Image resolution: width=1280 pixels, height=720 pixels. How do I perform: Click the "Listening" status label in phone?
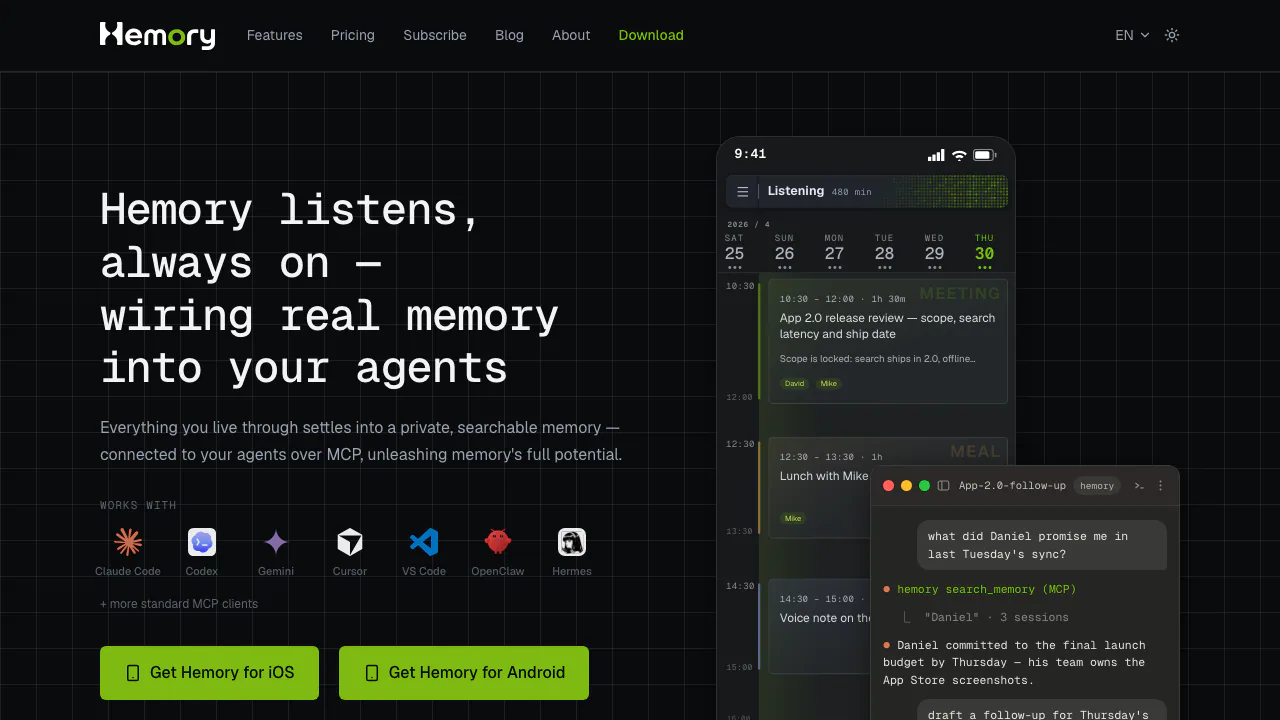pos(796,191)
